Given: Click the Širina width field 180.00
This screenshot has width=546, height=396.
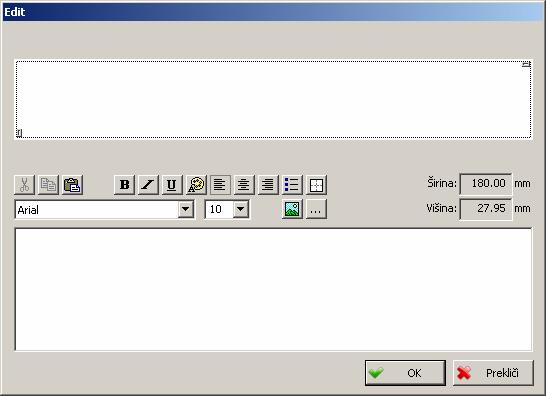Looking at the screenshot, I should [486, 184].
